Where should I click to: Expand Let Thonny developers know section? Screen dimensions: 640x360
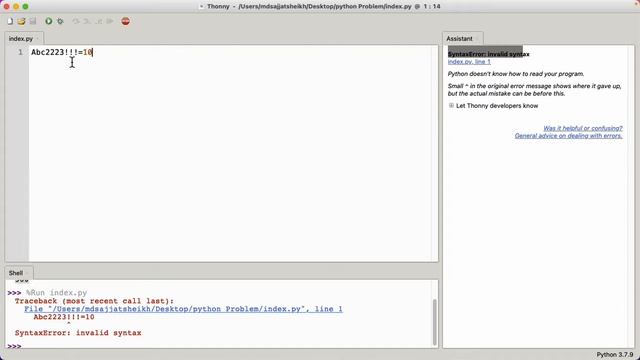point(451,106)
